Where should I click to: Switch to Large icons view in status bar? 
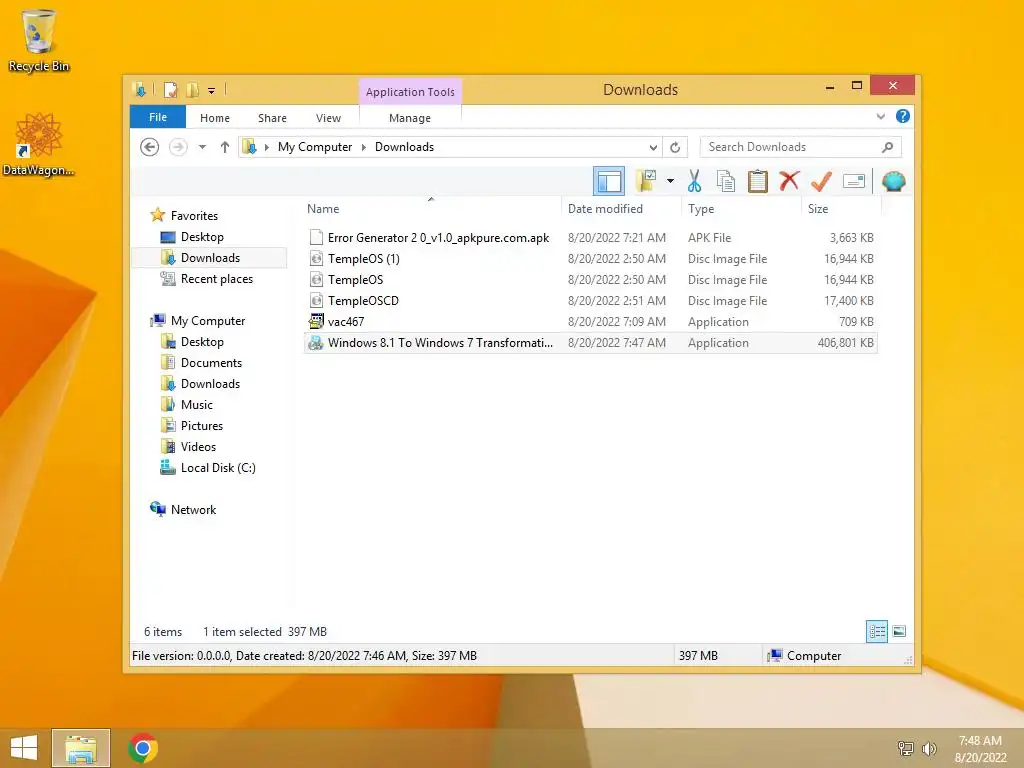click(x=899, y=631)
